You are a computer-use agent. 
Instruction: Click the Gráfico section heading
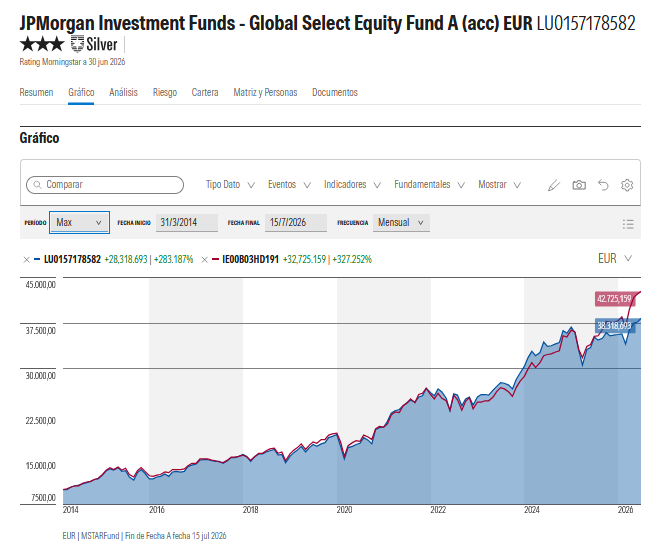coord(39,138)
